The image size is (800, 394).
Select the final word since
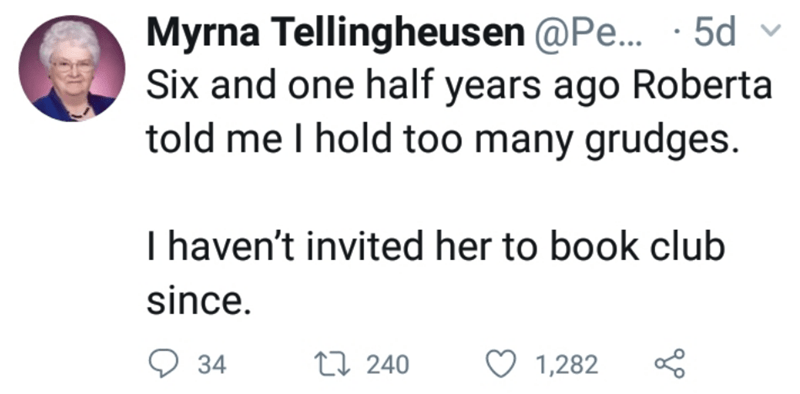pos(199,301)
